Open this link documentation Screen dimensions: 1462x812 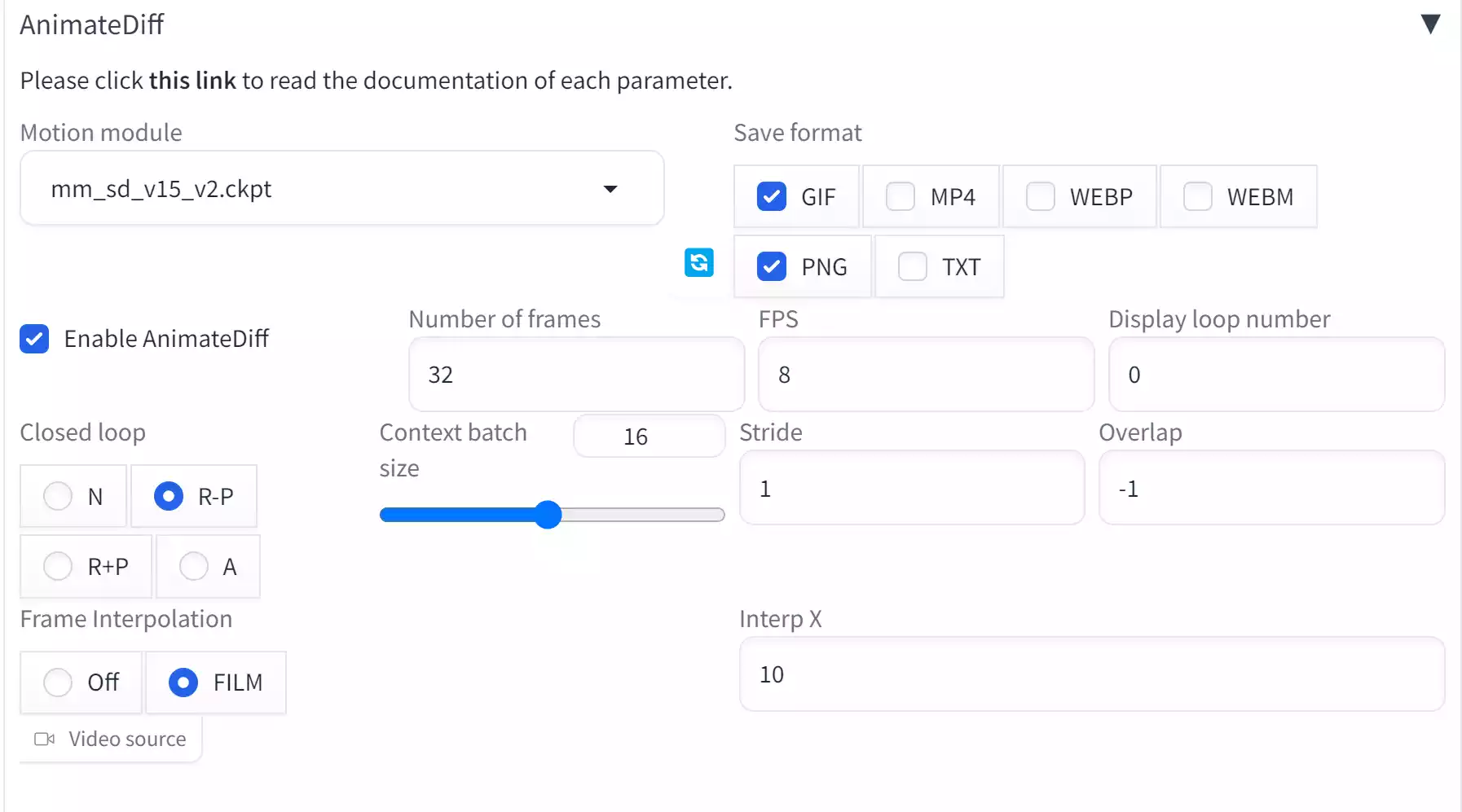pyautogui.click(x=192, y=81)
